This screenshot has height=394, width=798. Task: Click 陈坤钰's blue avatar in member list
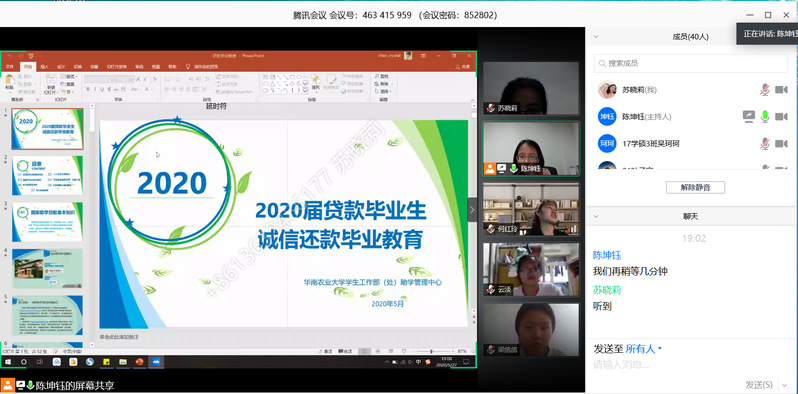point(607,117)
